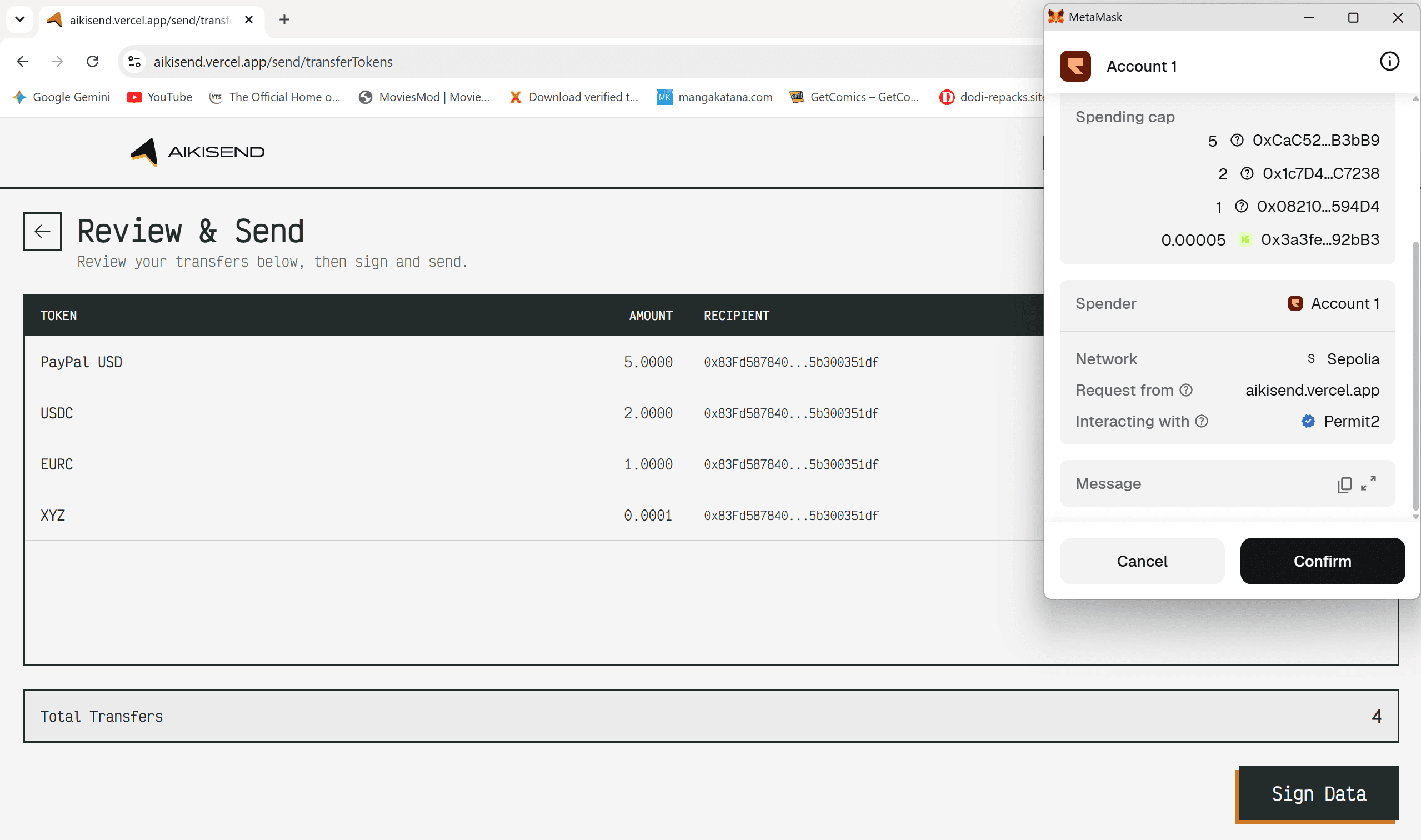The width and height of the screenshot is (1421, 840).
Task: Reload the page
Action: tap(92, 61)
